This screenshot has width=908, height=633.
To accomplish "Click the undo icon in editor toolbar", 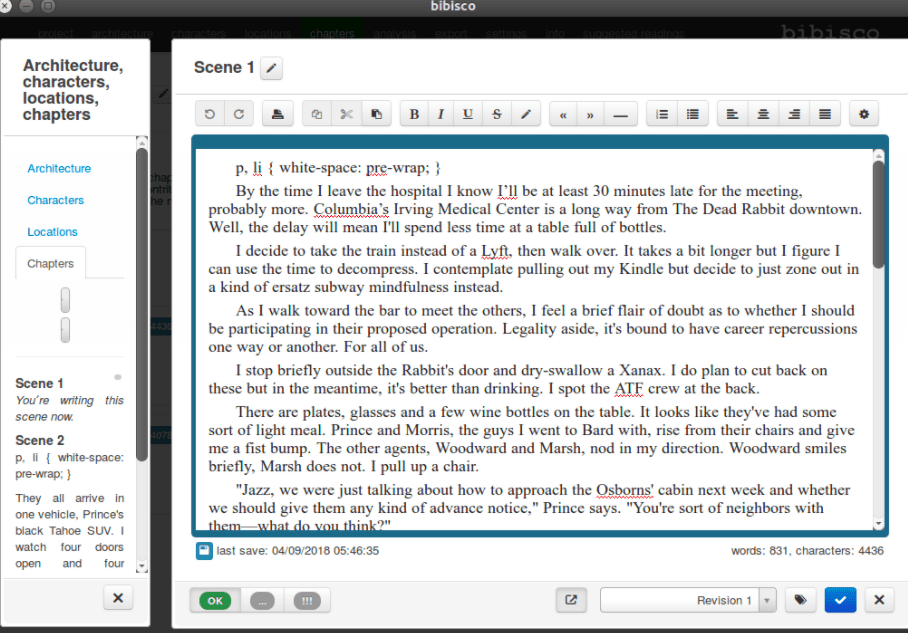I will pyautogui.click(x=209, y=114).
